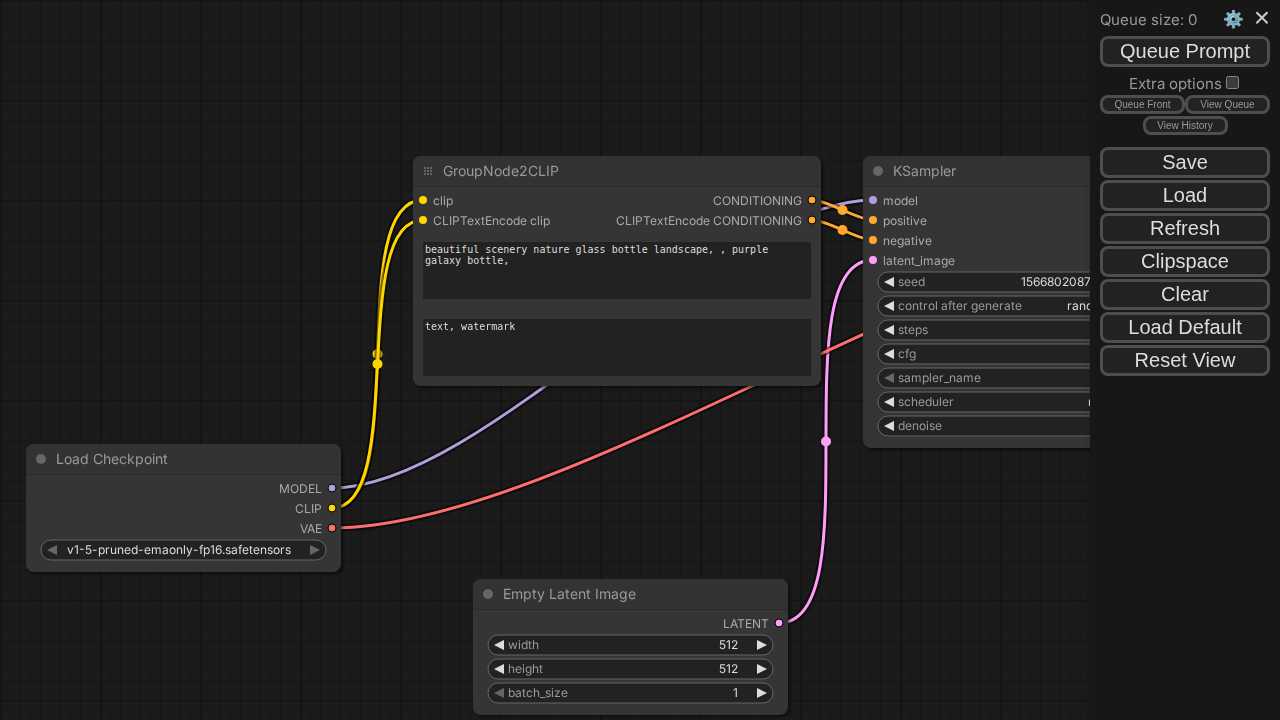1280x720 pixels.
Task: Collapse the Load Checkpoint node dot
Action: pyautogui.click(x=41, y=459)
